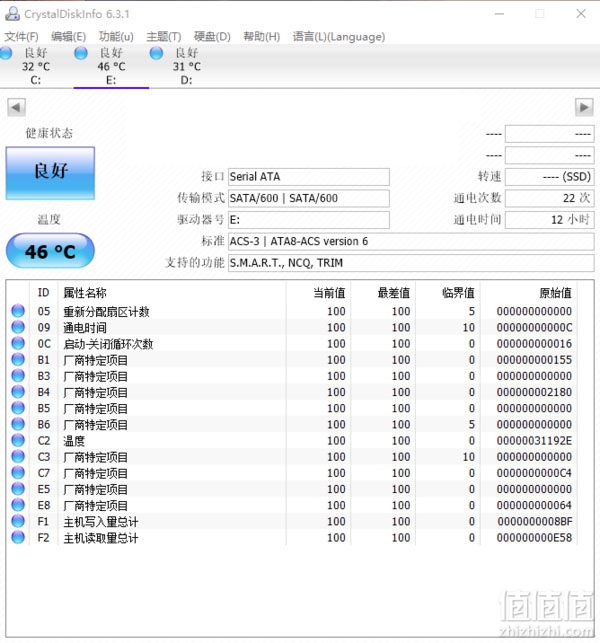Viewport: 600px width, 643px height.
Task: Click status orb of attribute B3 row
Action: coord(18,376)
